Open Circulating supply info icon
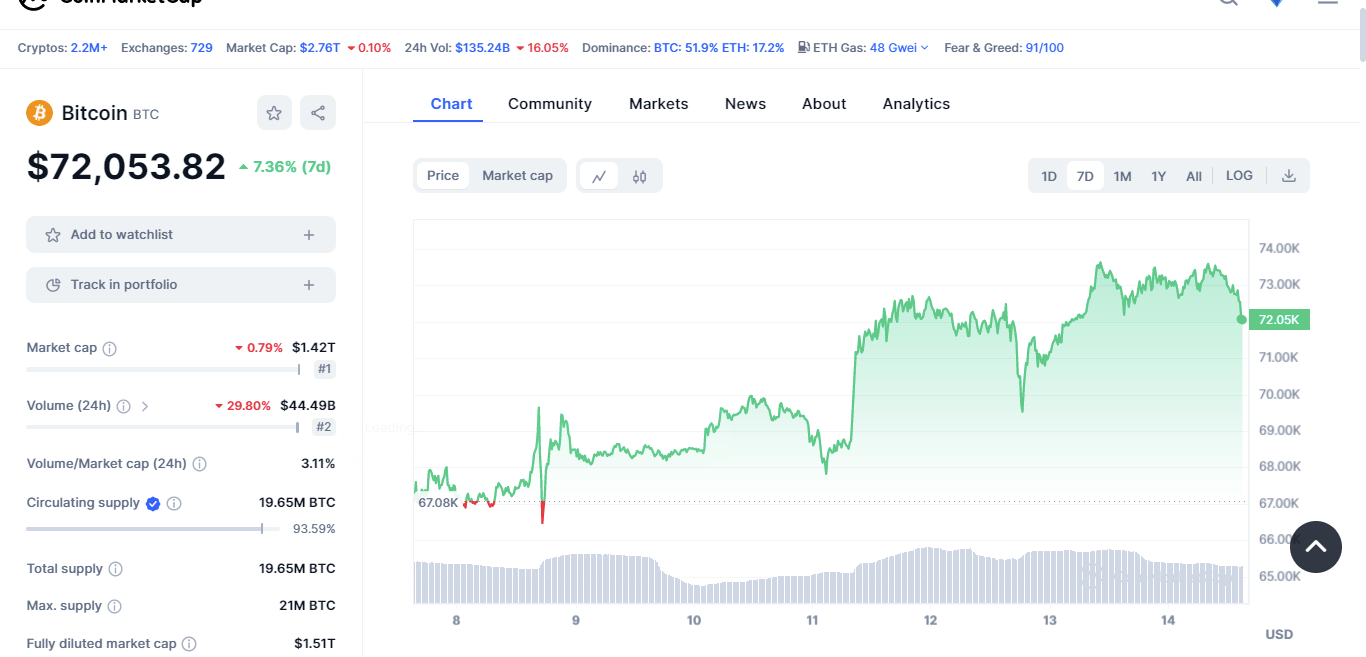The height and width of the screenshot is (657, 1366). click(174, 504)
